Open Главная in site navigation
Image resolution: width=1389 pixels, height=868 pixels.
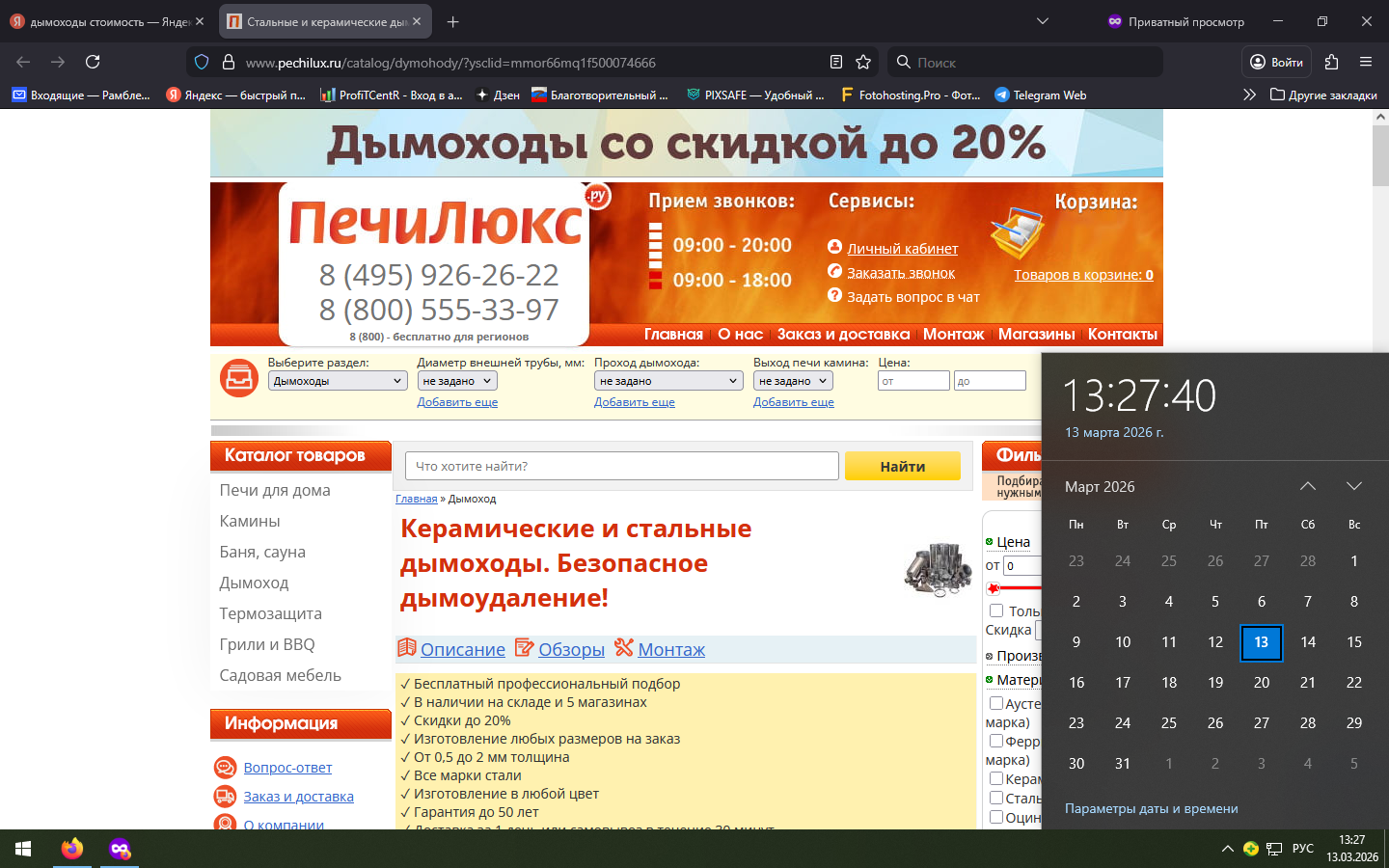tap(673, 334)
